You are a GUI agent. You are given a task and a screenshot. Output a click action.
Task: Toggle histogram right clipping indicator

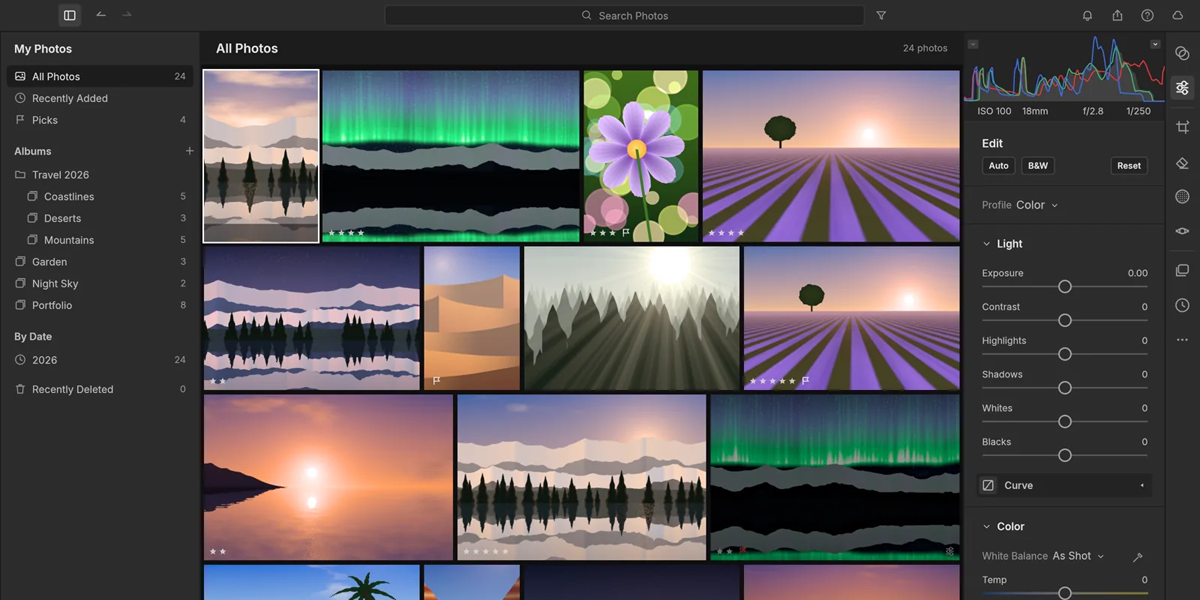pos(1155,45)
